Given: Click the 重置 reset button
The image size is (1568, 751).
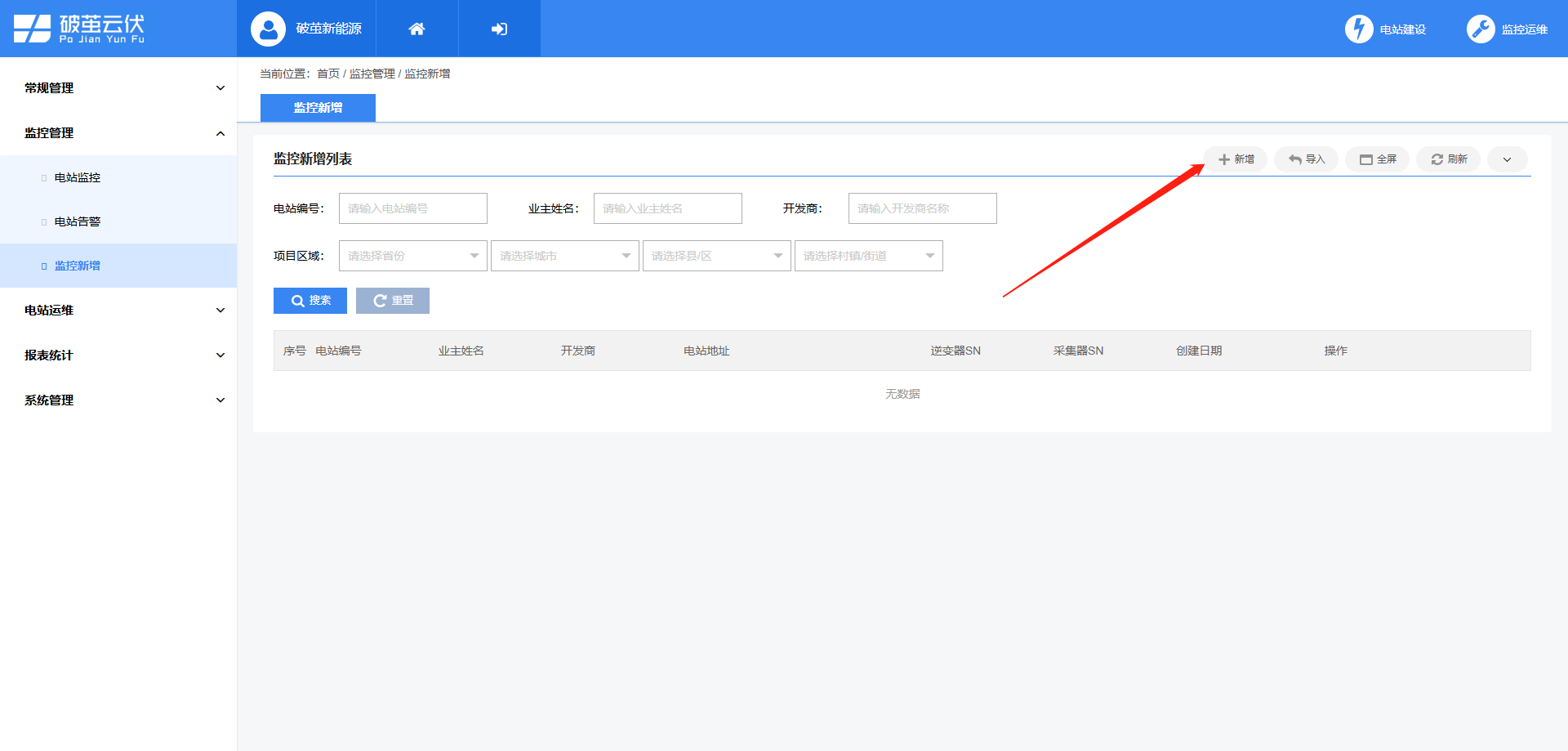Looking at the screenshot, I should tap(393, 300).
